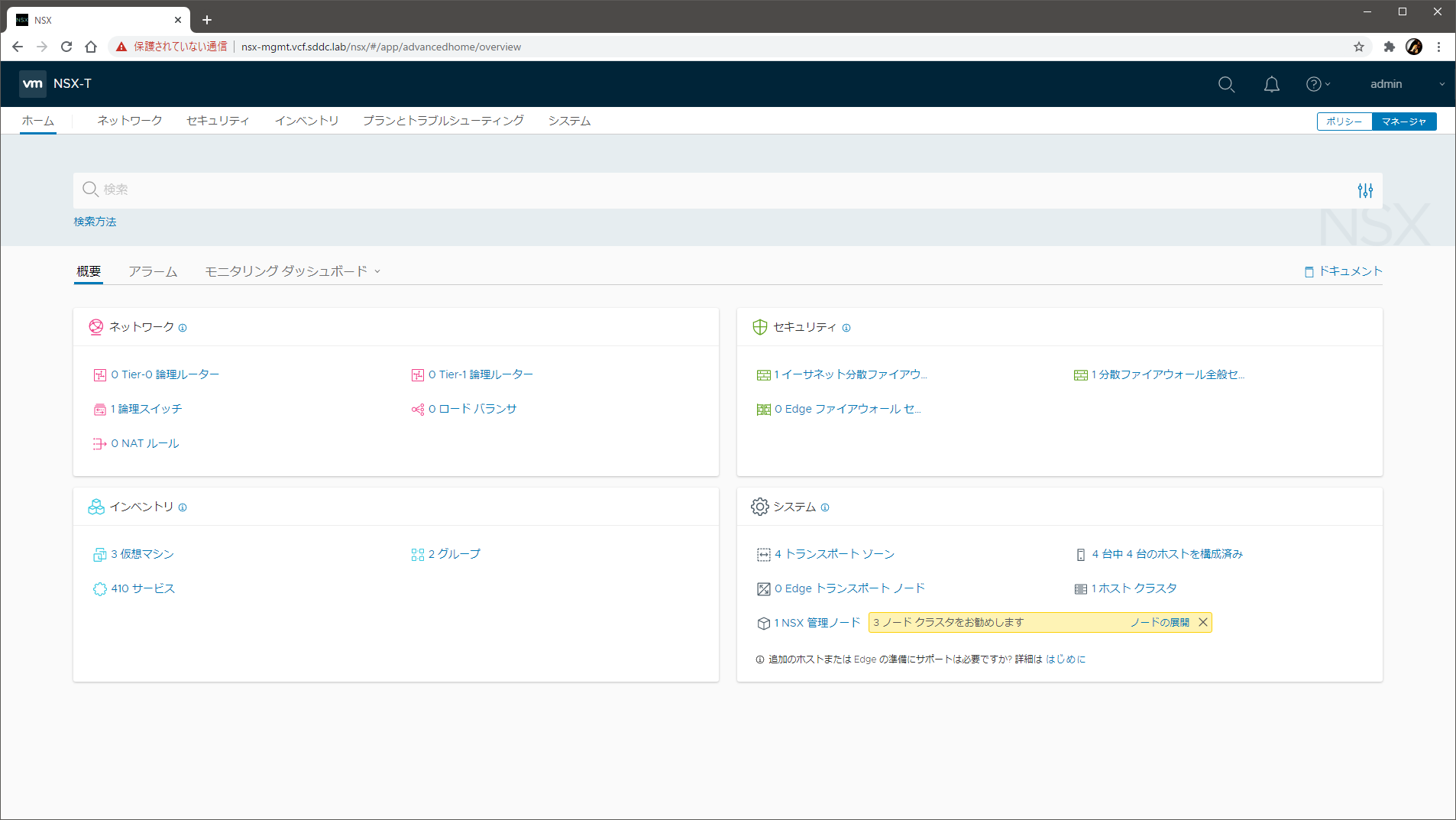
Task: Open the 3 仮想マシン inventory link
Action: click(x=142, y=554)
